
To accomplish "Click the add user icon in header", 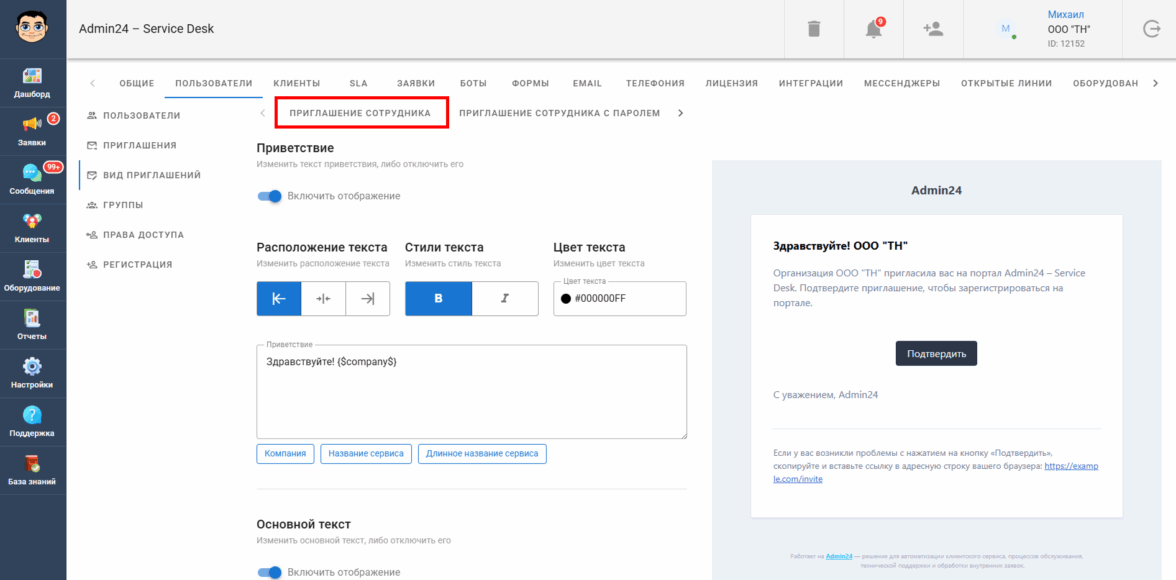I will coord(933,29).
